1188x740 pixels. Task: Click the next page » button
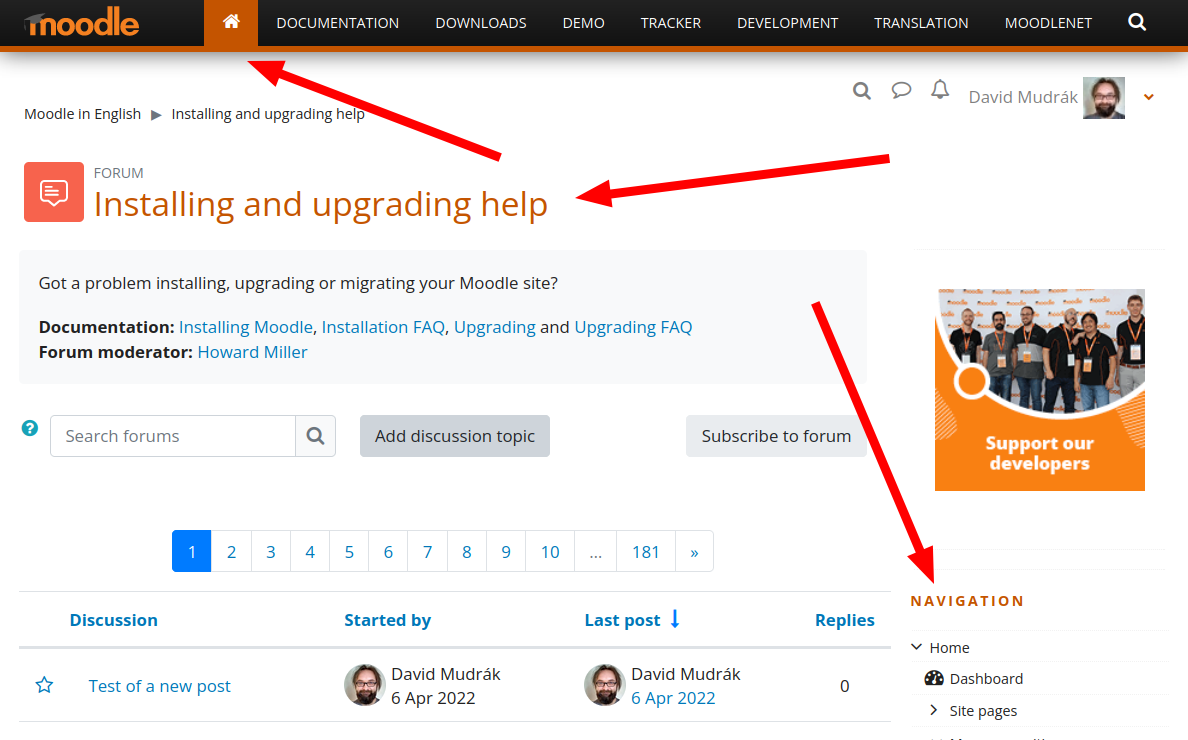[694, 551]
